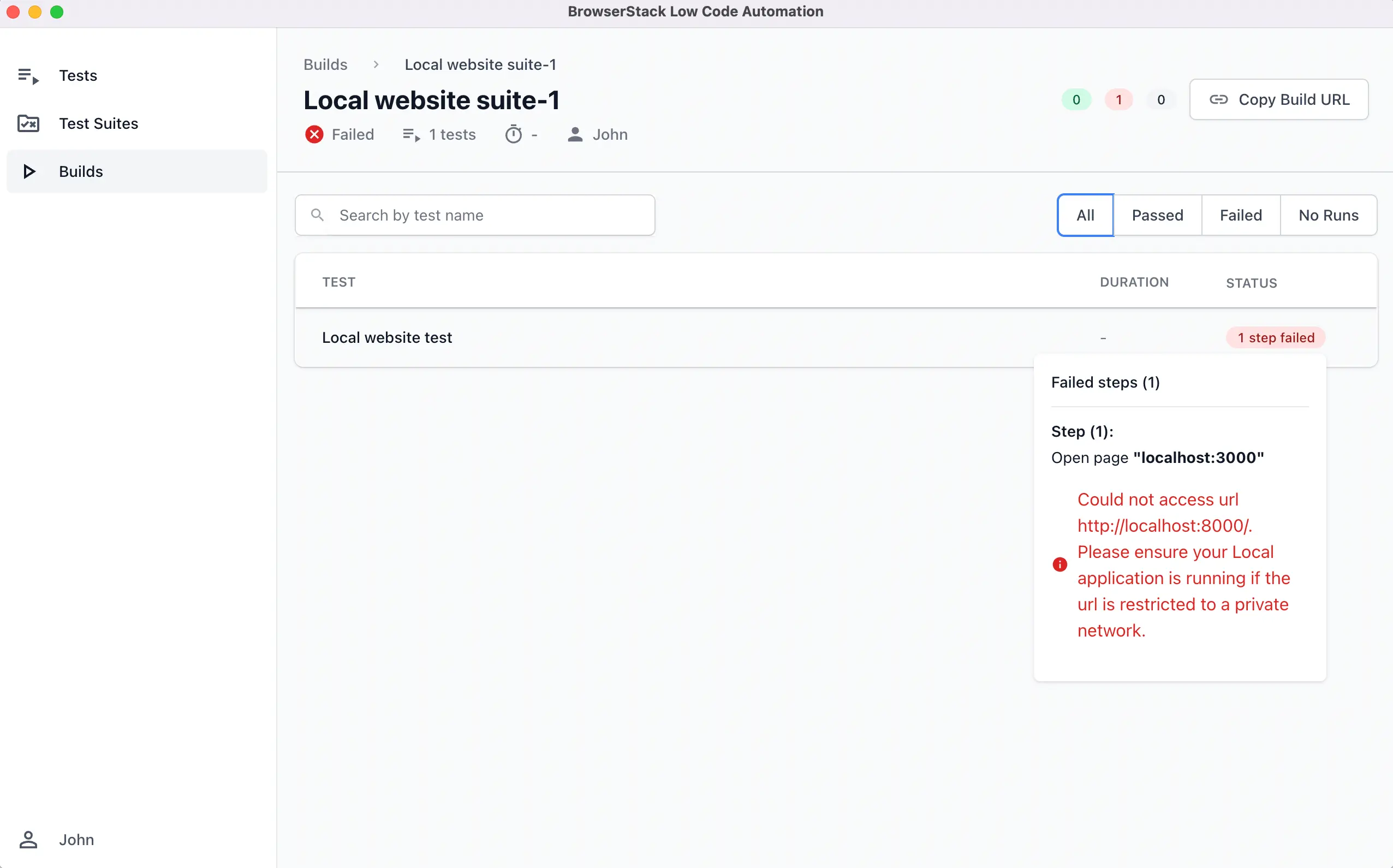
Task: Click the Tests list icon in sidebar
Action: (x=28, y=76)
